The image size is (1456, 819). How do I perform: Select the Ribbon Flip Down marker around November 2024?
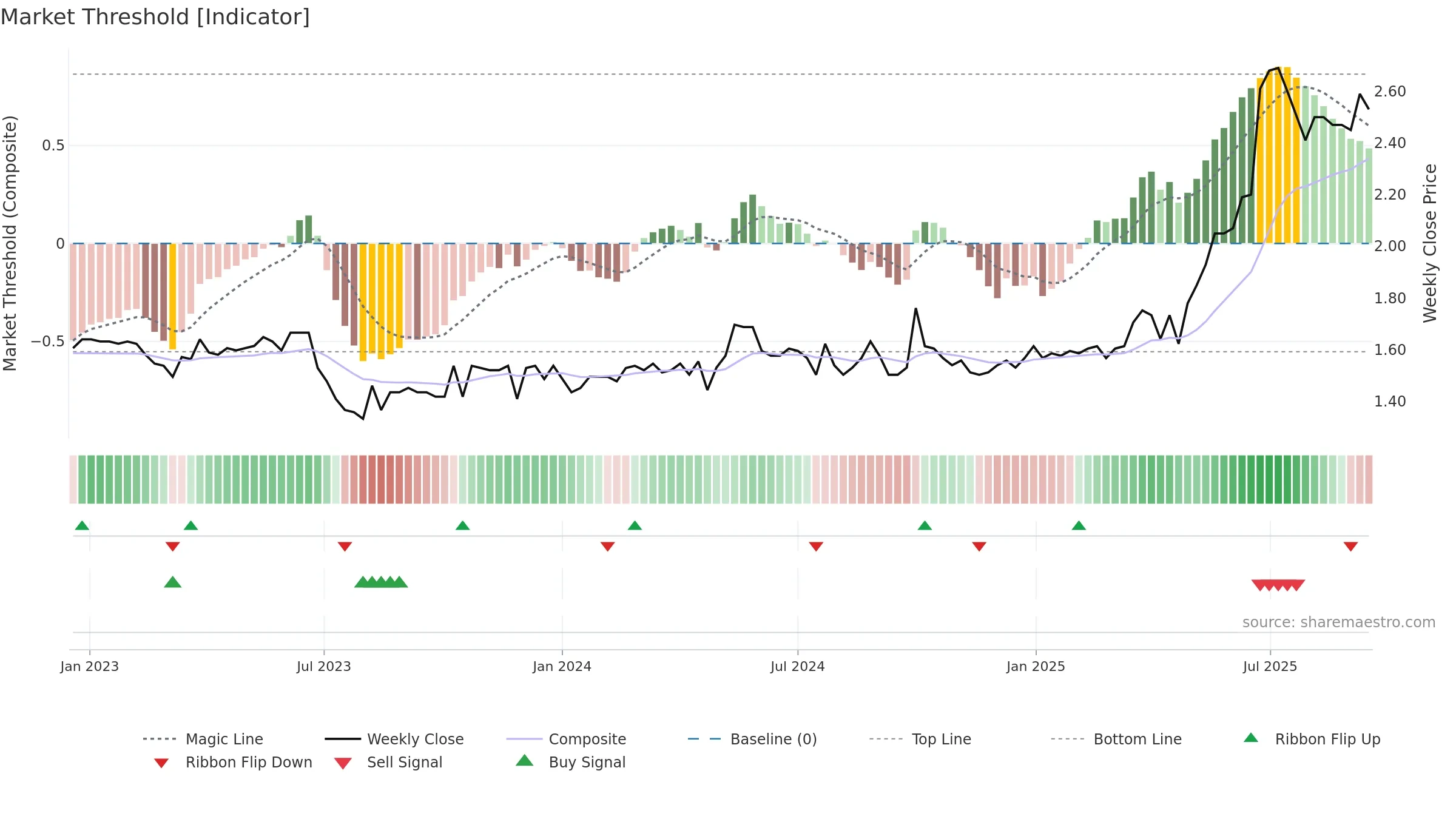coord(979,547)
